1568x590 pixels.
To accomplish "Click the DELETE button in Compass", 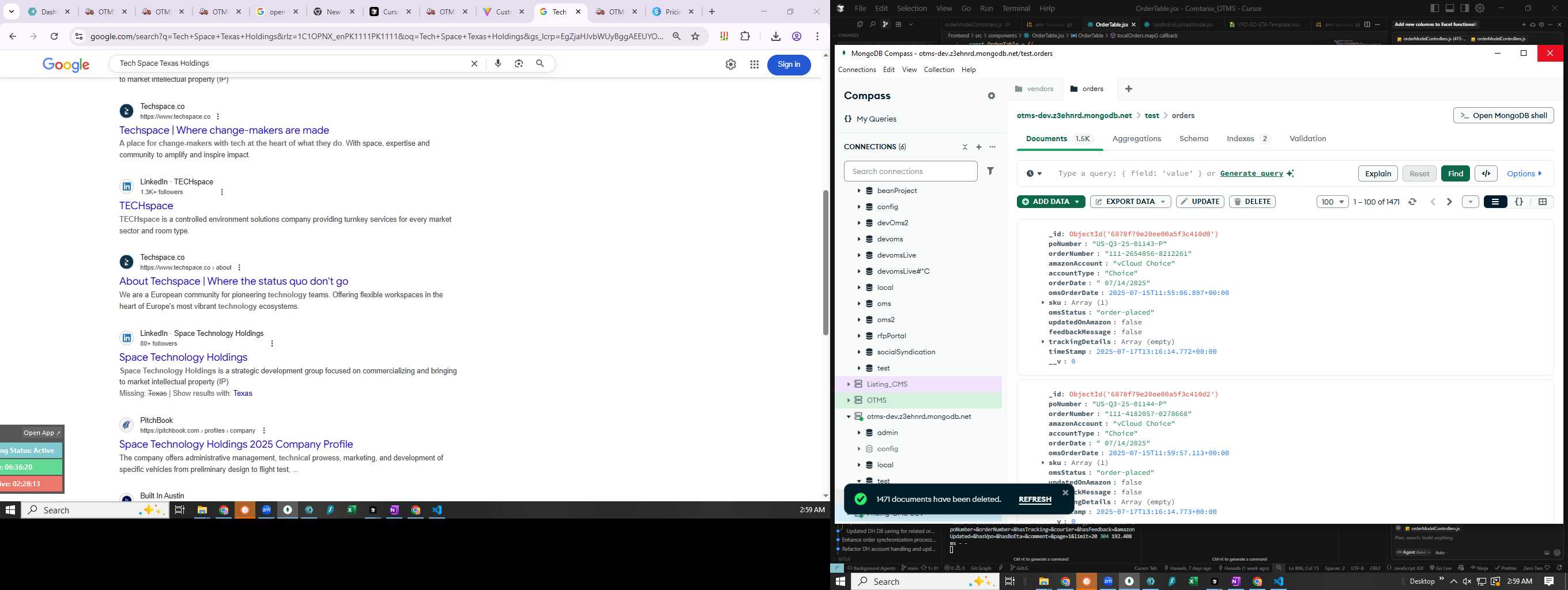I will [x=1252, y=202].
